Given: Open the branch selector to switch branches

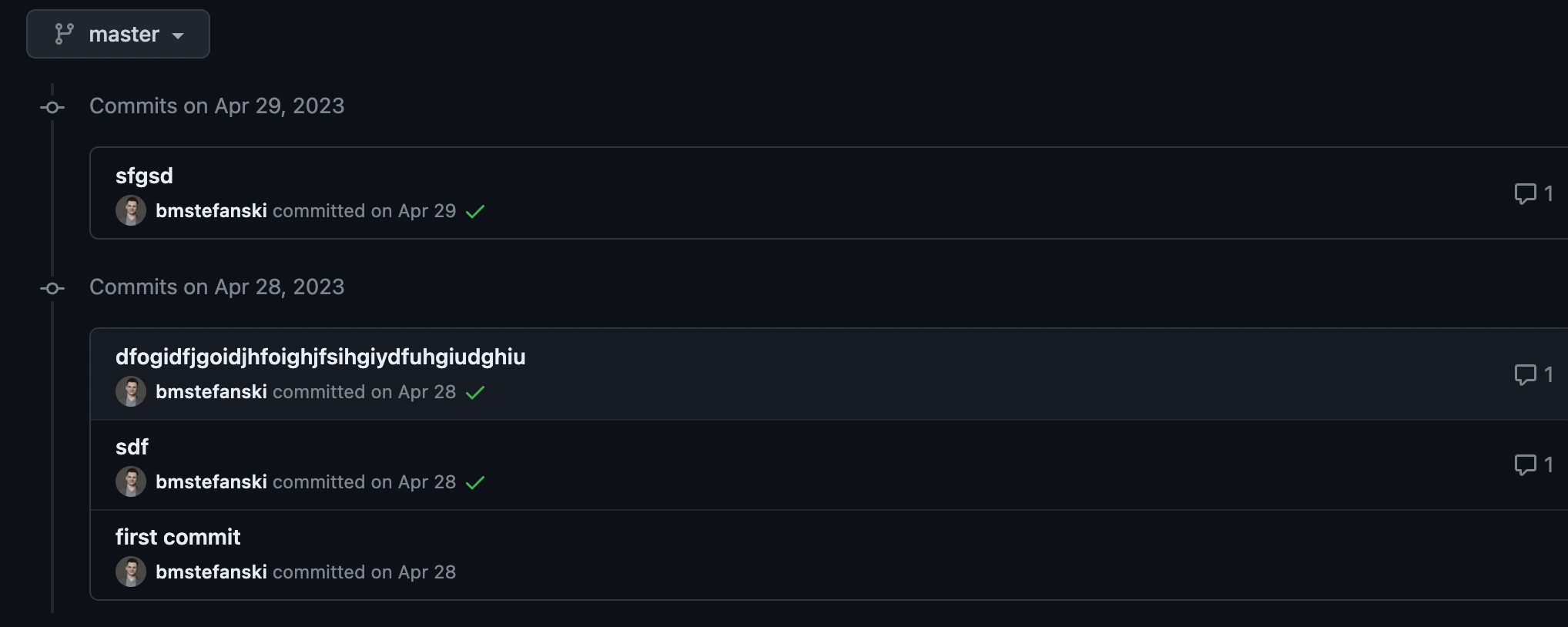Looking at the screenshot, I should point(117,34).
